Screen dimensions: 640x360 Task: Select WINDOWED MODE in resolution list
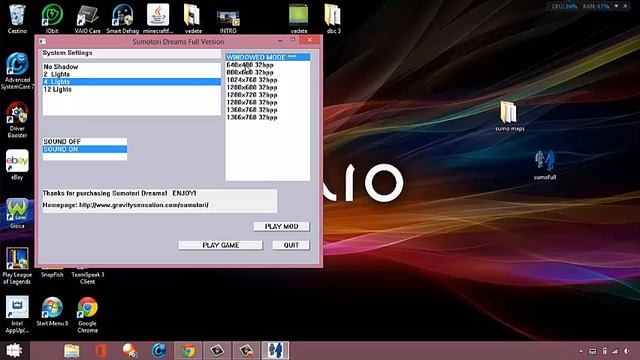(x=268, y=57)
